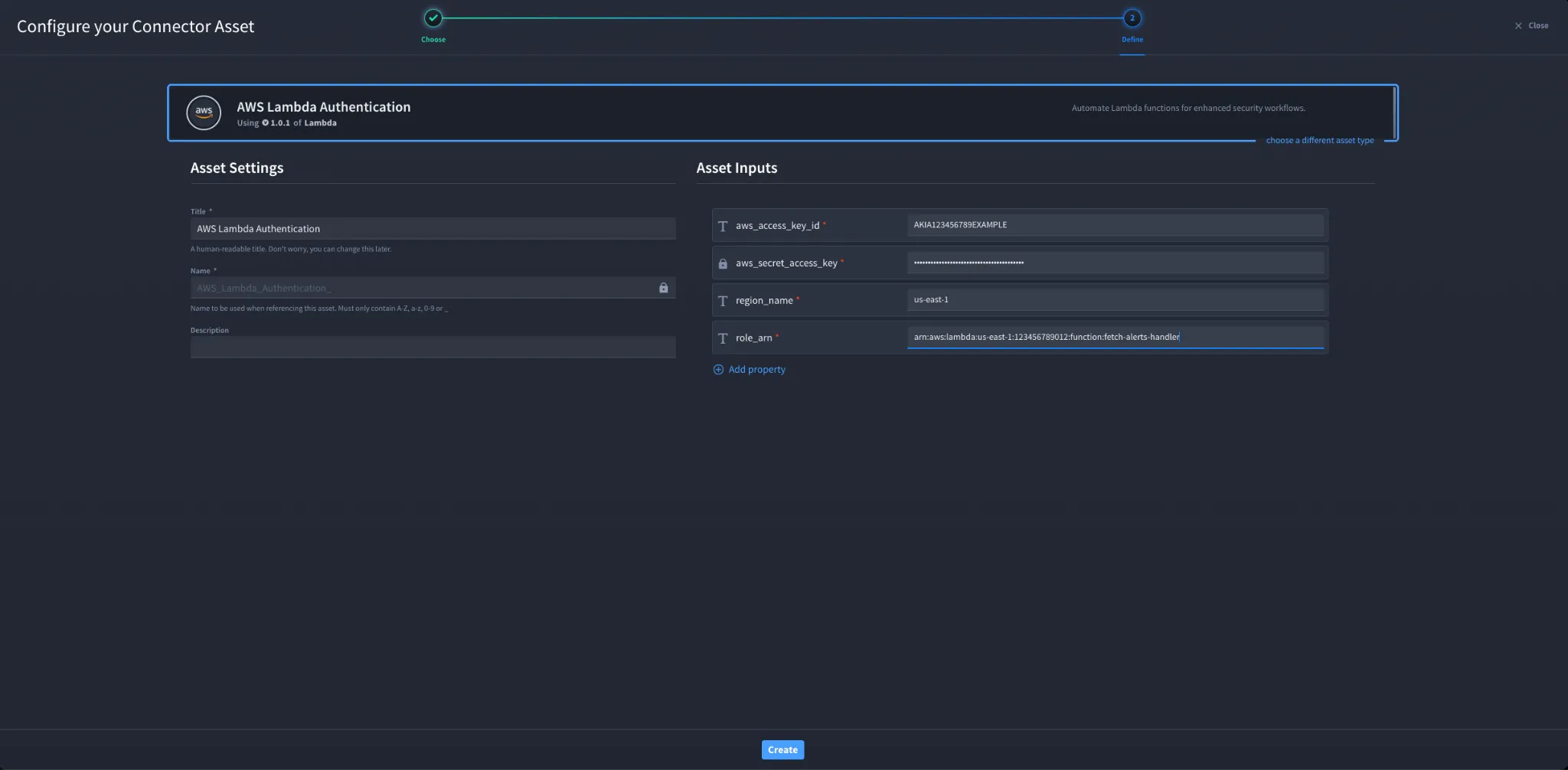1568x770 pixels.
Task: Click the AWS logo icon
Action: [x=204, y=113]
